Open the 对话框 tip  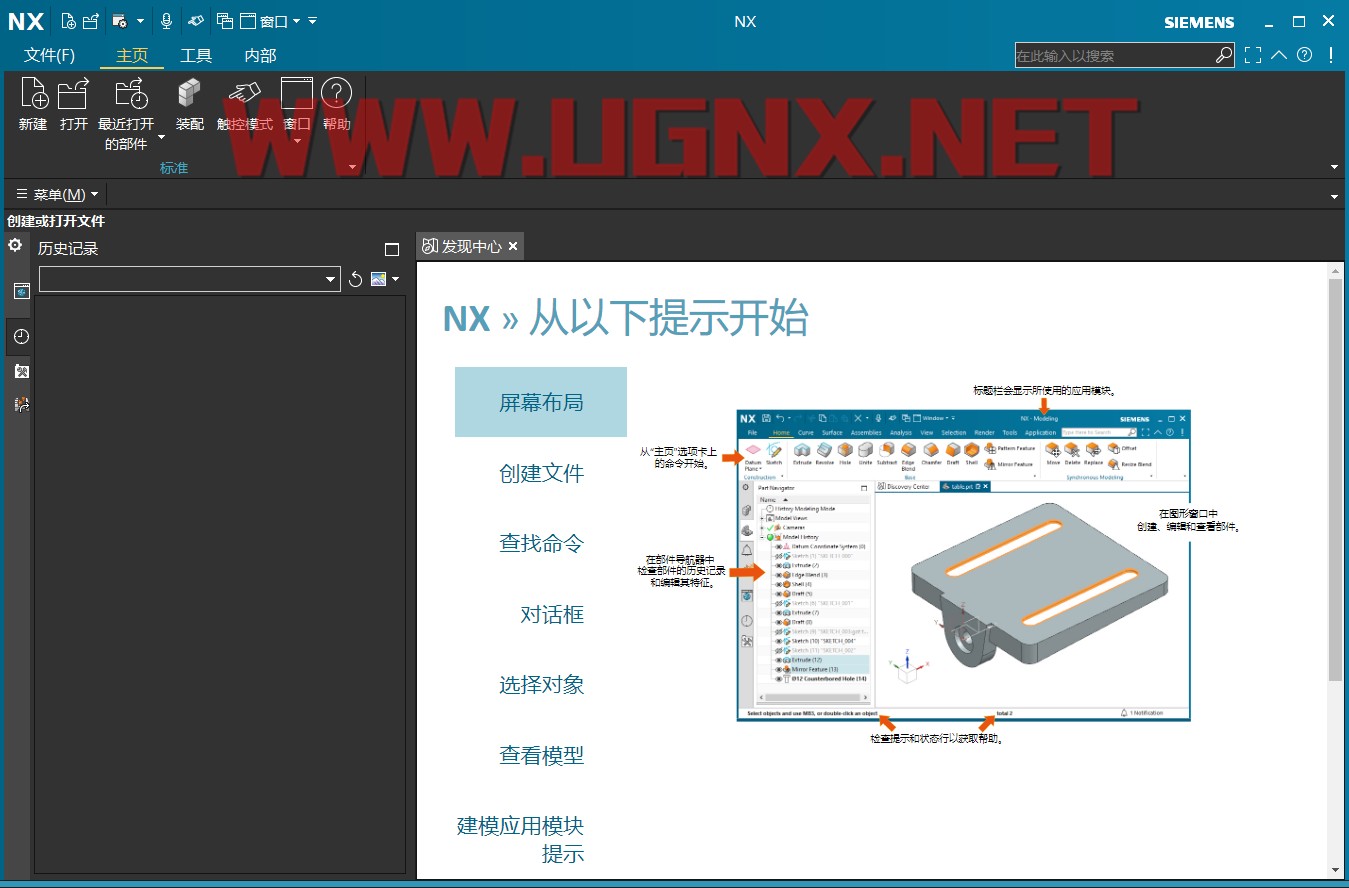pos(552,614)
